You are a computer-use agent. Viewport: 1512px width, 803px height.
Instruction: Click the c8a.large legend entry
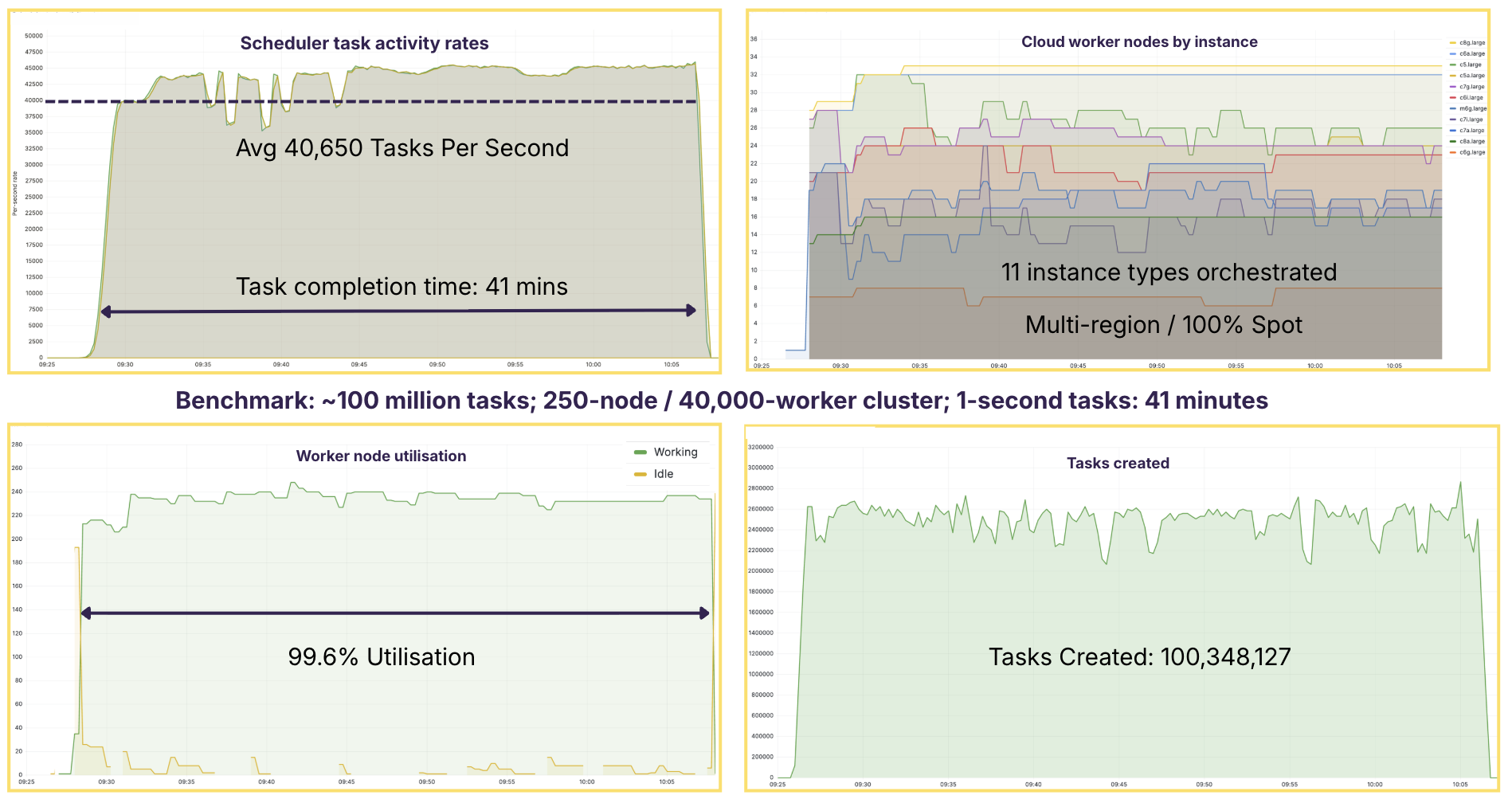tap(1471, 141)
